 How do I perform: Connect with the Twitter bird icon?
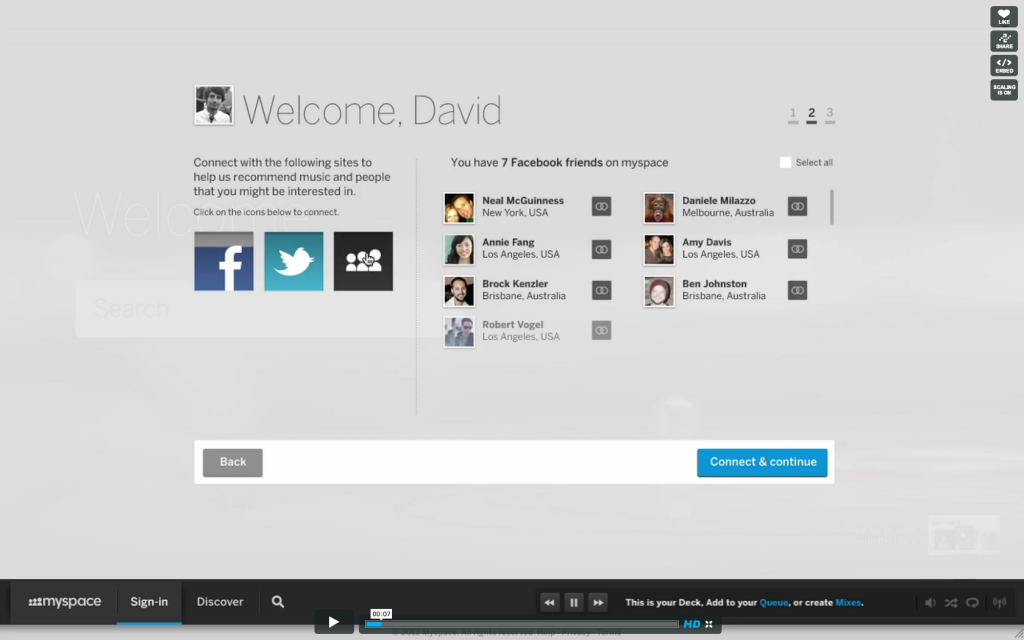click(x=294, y=261)
